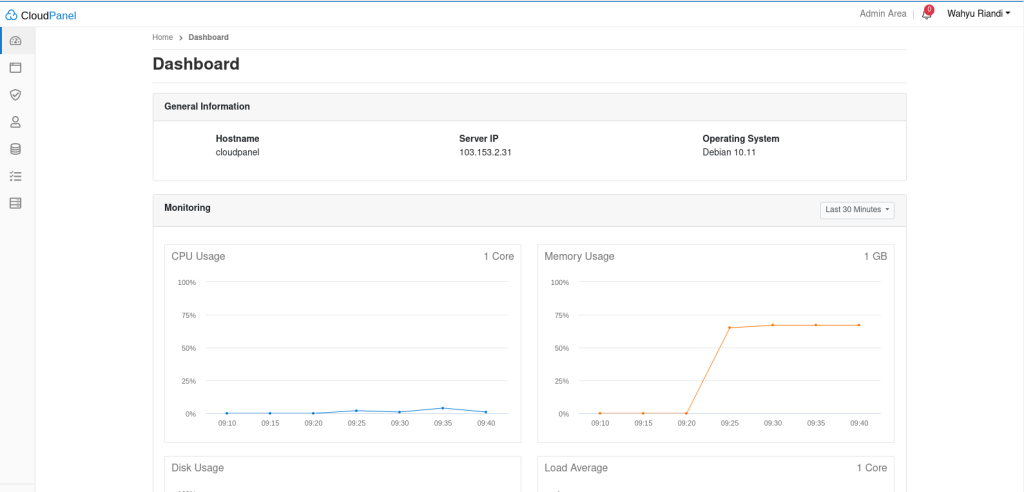The height and width of the screenshot is (492, 1024).
Task: Click the server instance icon in sidebar
Action: point(15,203)
